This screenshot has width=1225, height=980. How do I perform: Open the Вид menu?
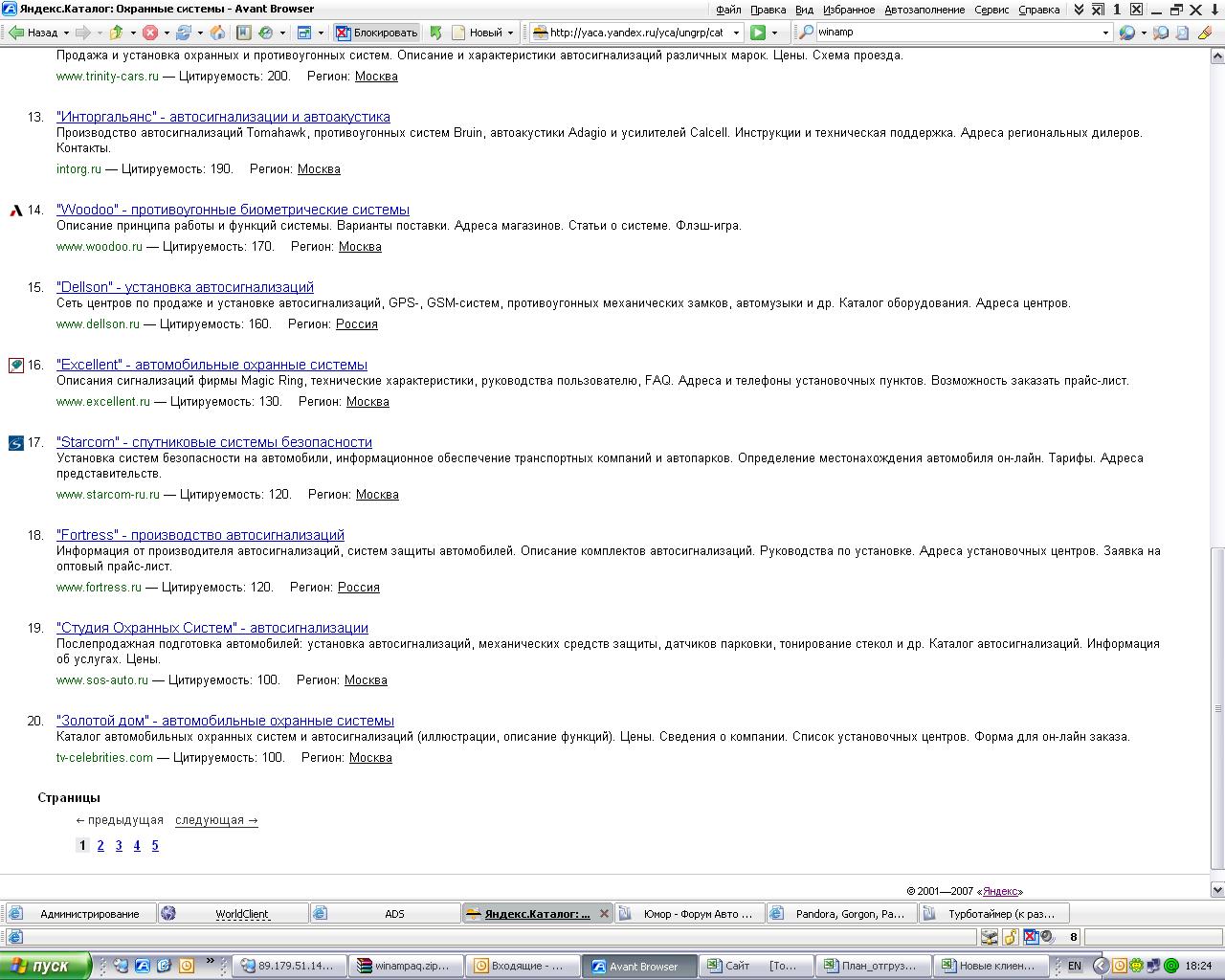coord(804,10)
